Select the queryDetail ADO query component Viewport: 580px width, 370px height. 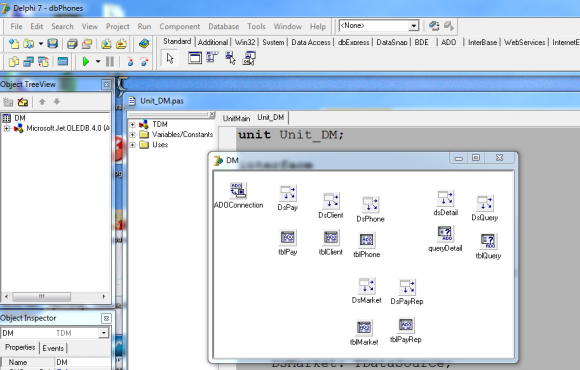pyautogui.click(x=445, y=233)
